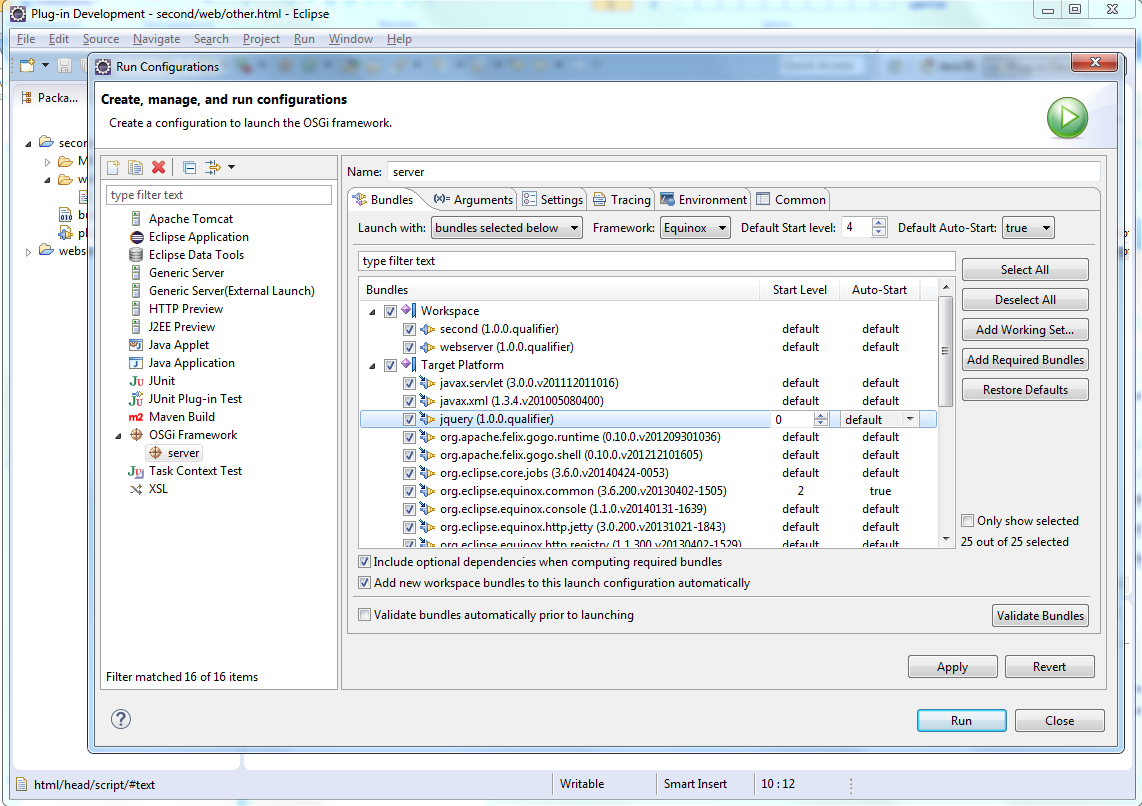Switch to the Tracing tab

(622, 199)
